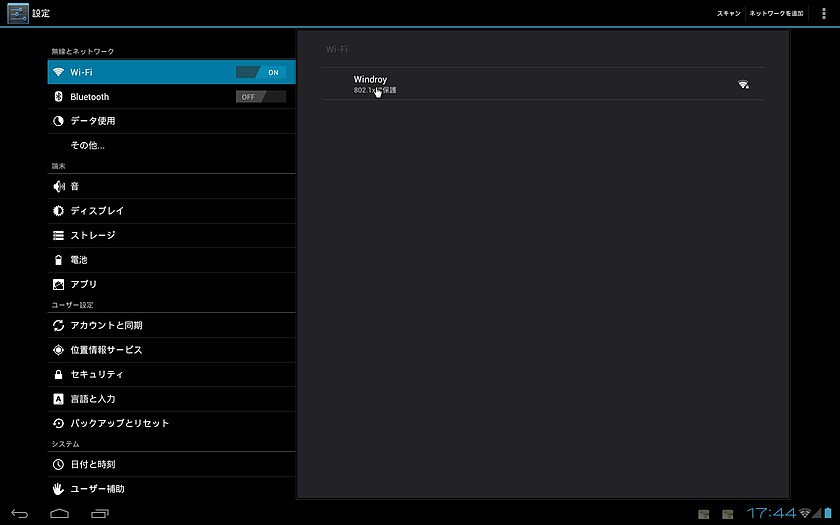Click the sync arrows icon
840x525 pixels.
pyautogui.click(x=58, y=325)
